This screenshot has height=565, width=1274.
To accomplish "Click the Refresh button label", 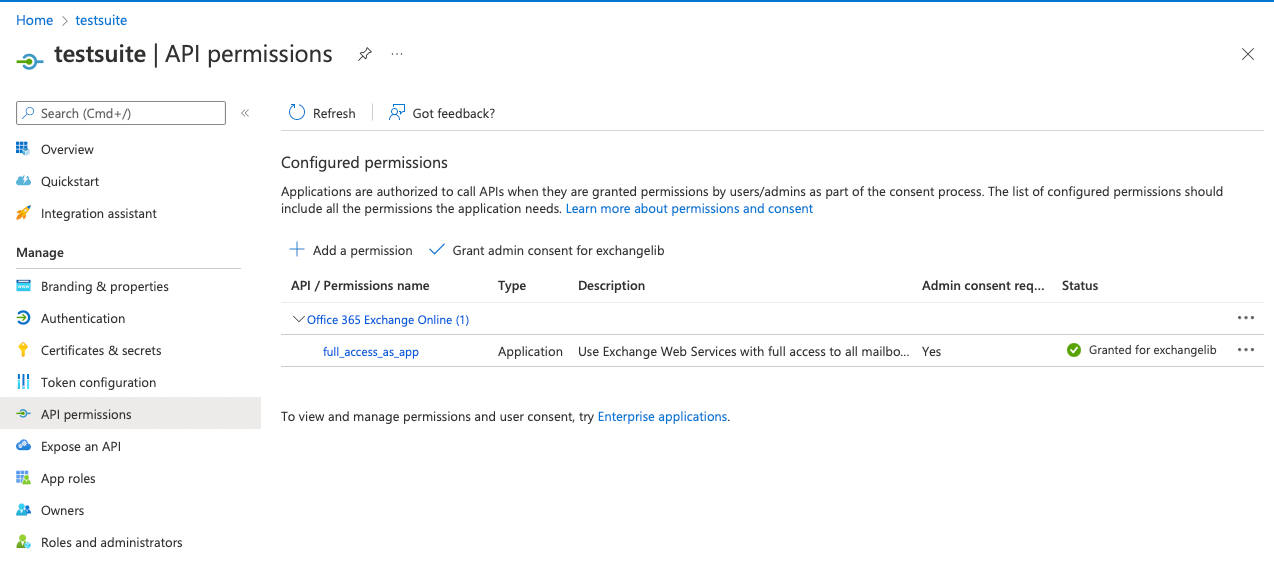I will click(x=334, y=113).
